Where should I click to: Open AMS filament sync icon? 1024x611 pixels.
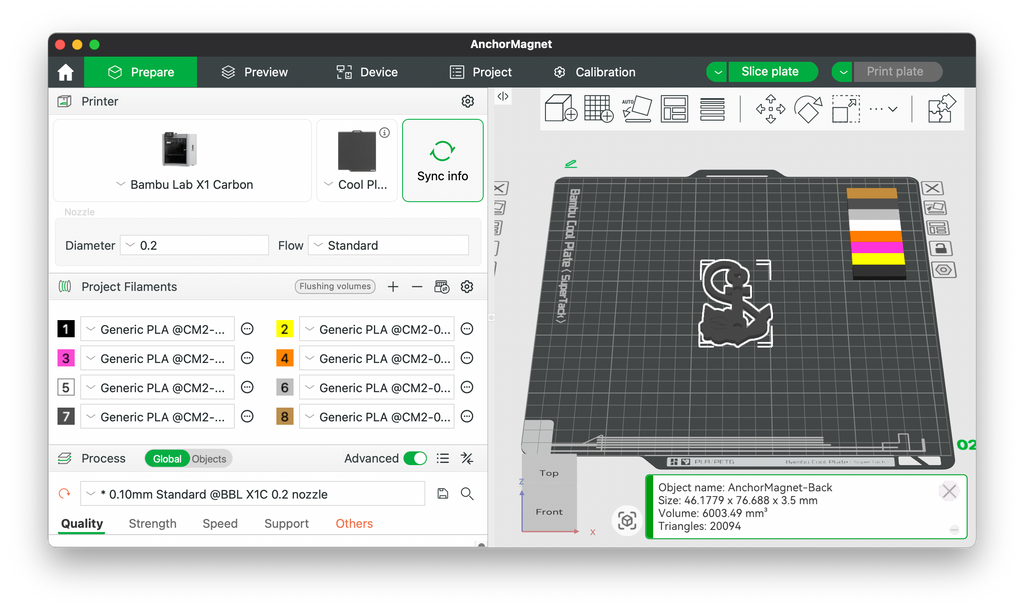click(x=441, y=287)
